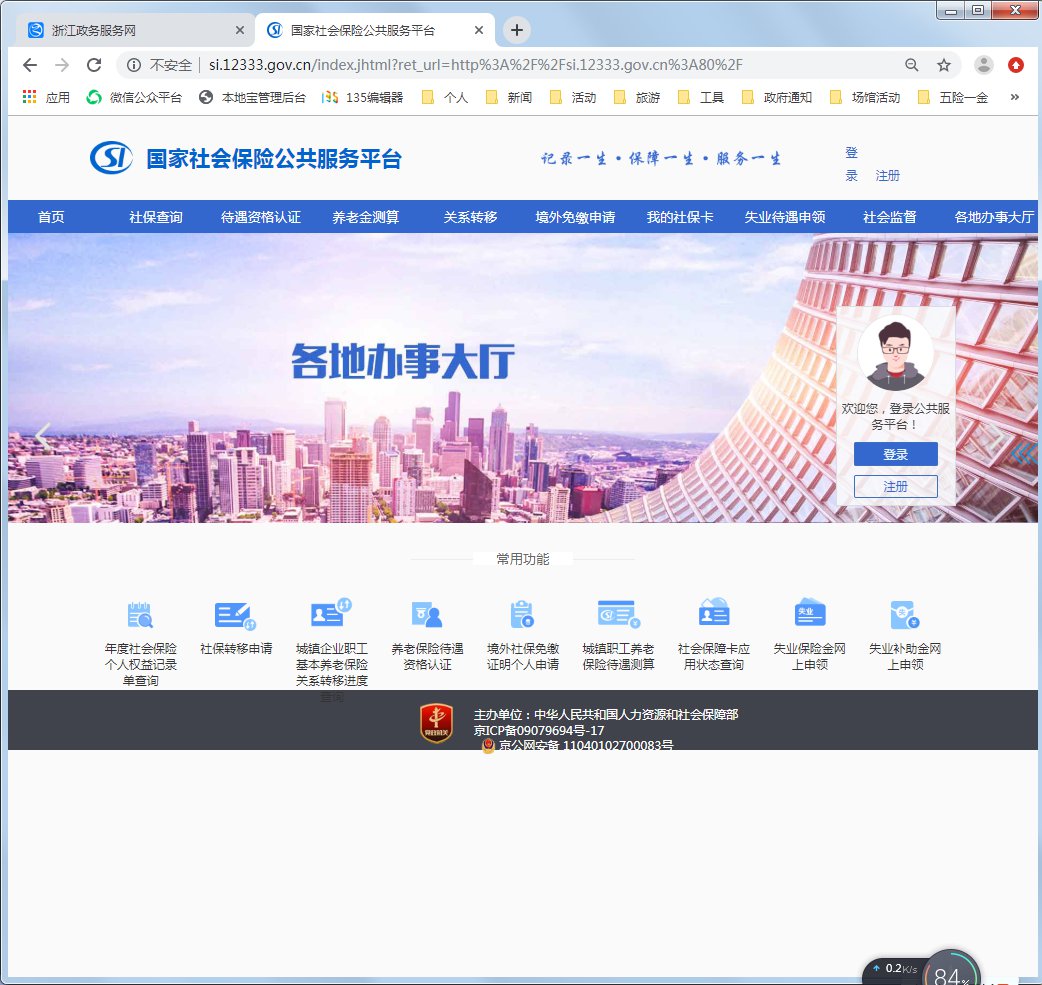Open 失业保险金网上申领 icon
Image resolution: width=1042 pixels, height=985 pixels.
(809, 613)
